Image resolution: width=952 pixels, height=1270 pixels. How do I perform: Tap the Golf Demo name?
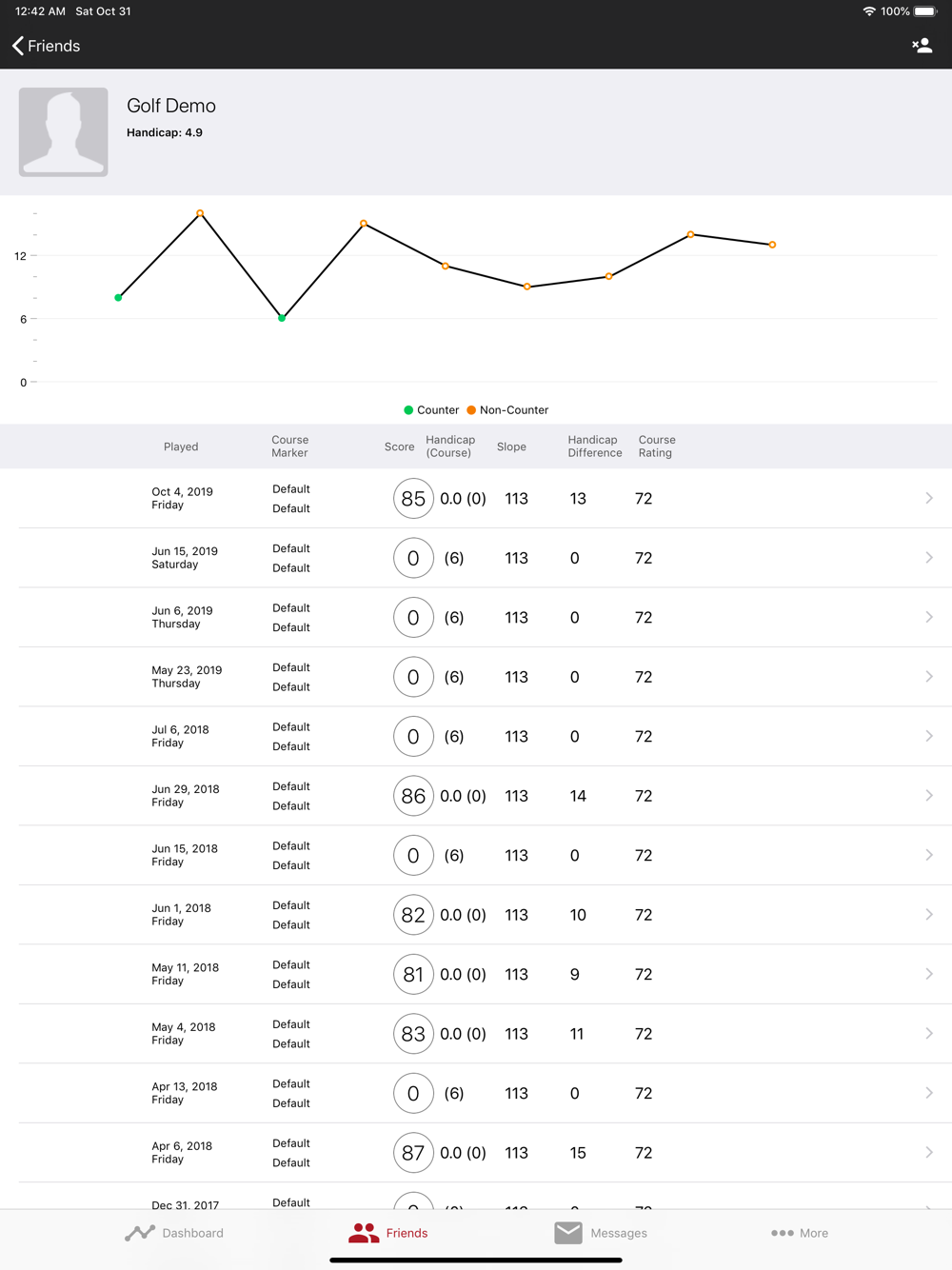tap(171, 106)
